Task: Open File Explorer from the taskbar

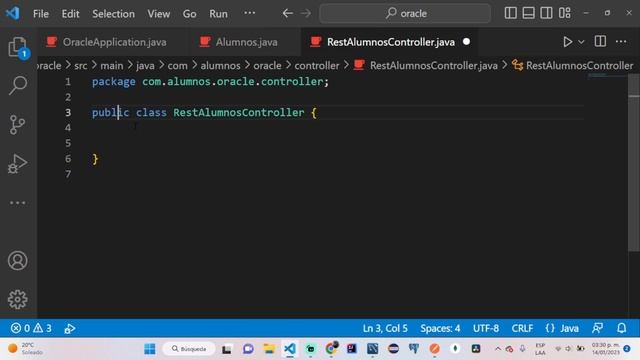Action: 269,349
